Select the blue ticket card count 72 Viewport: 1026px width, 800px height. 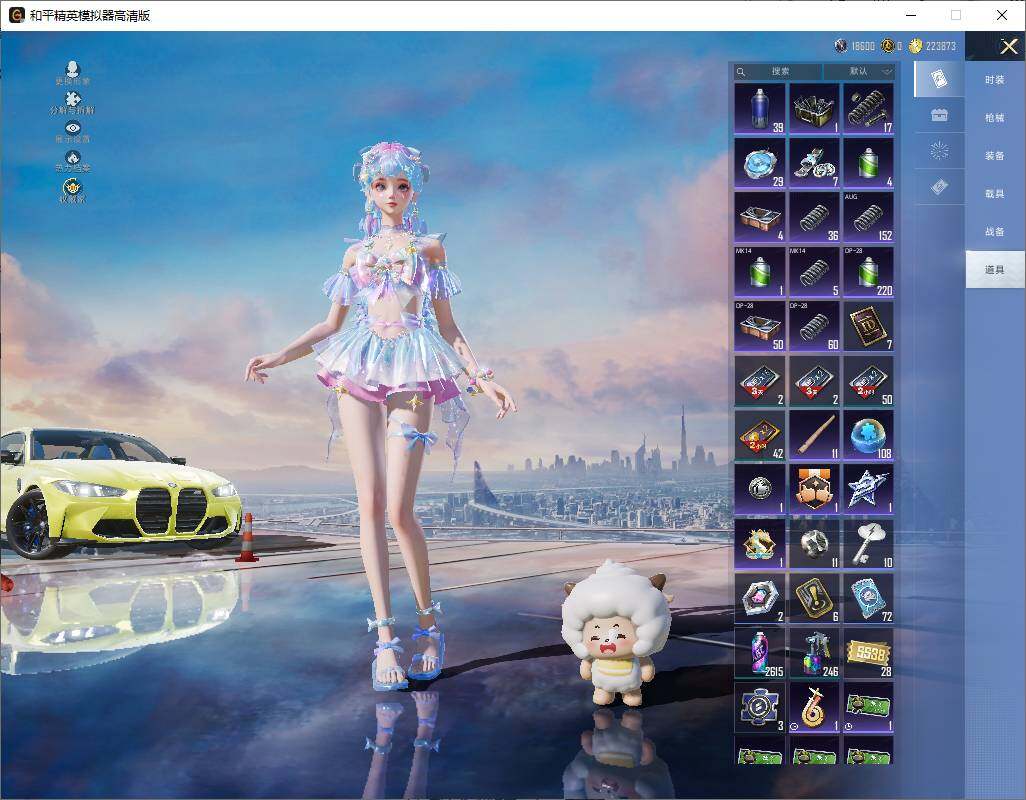(x=868, y=599)
